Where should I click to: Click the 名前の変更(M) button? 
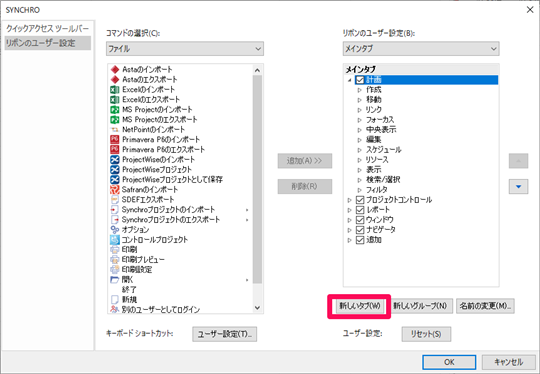(x=485, y=306)
